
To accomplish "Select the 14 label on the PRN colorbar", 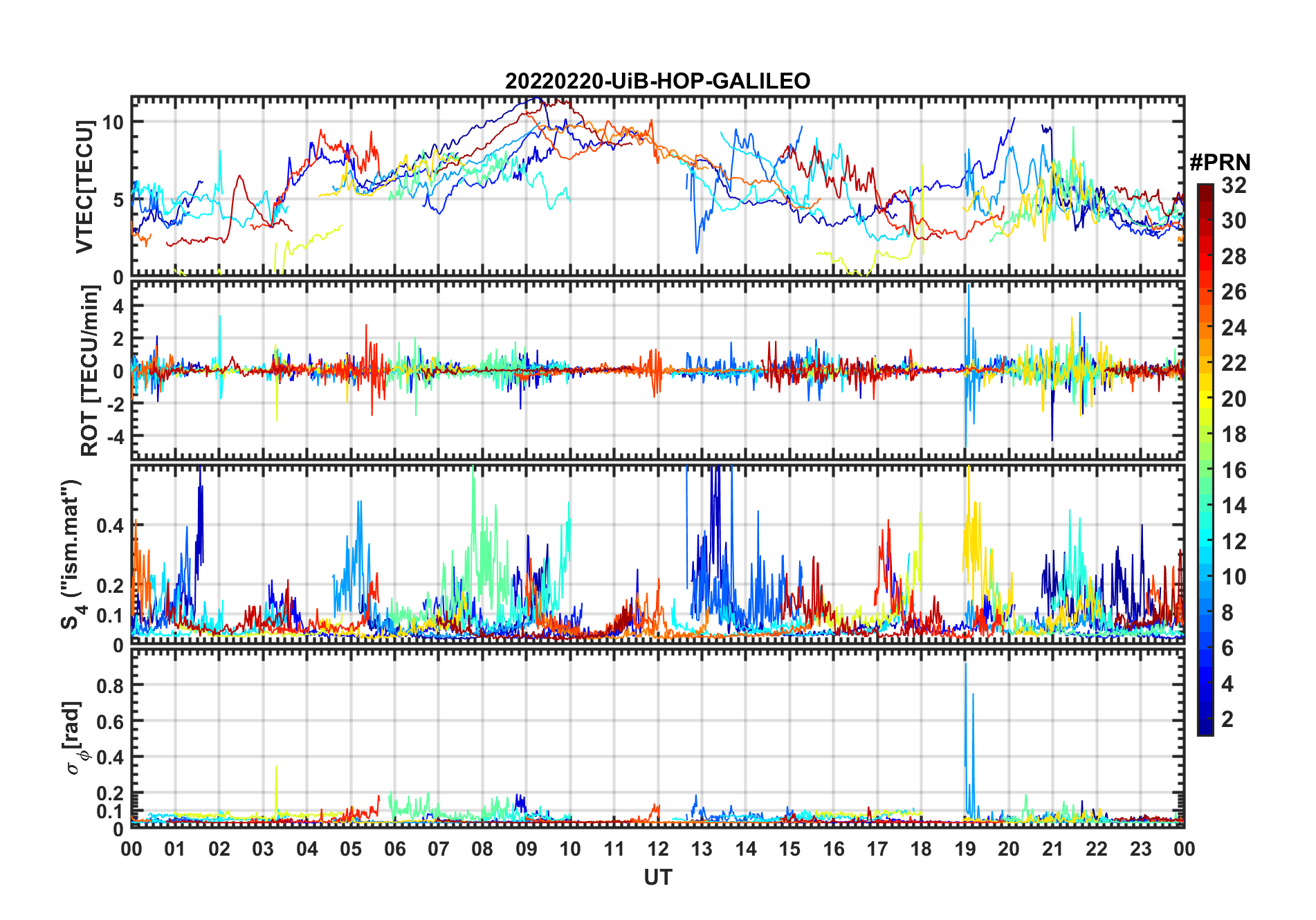I will [1234, 506].
